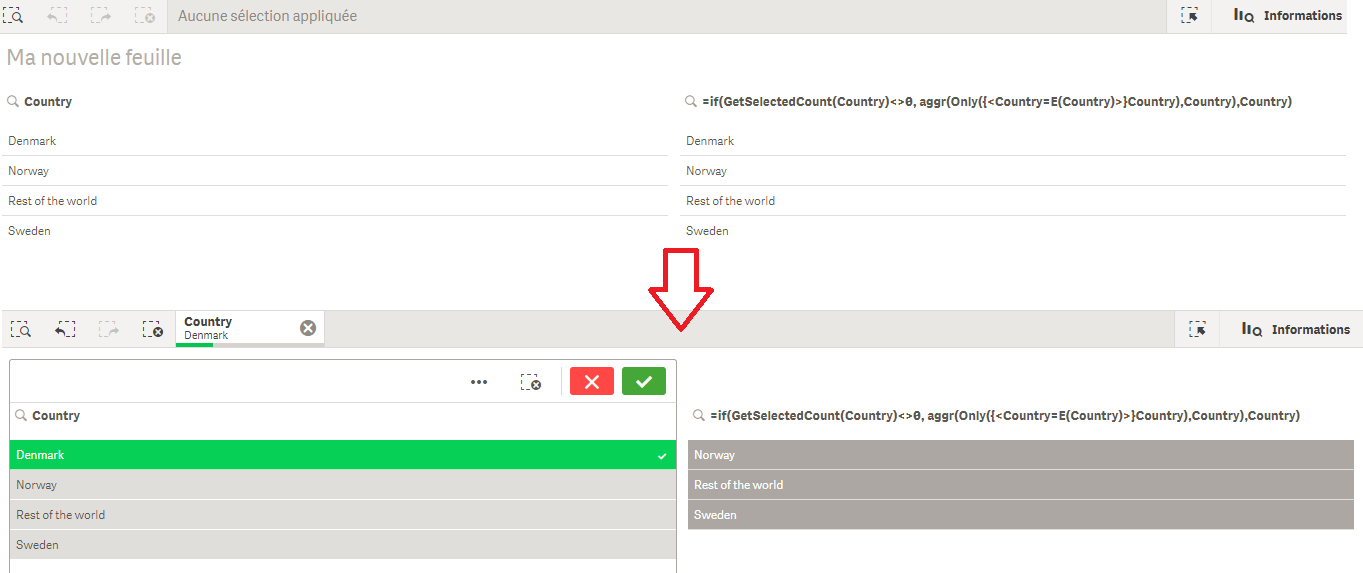
Task: Select Sweden in the upper white expression list
Action: click(1015, 231)
